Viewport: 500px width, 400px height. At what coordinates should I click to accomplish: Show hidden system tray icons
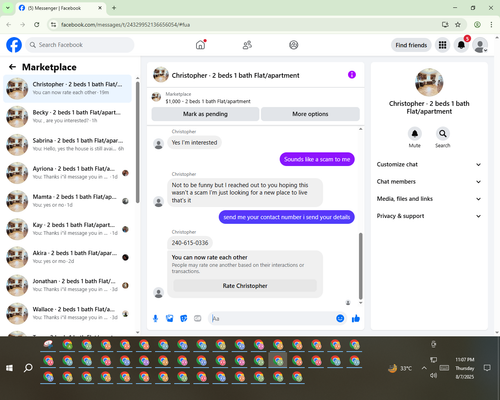(424, 368)
